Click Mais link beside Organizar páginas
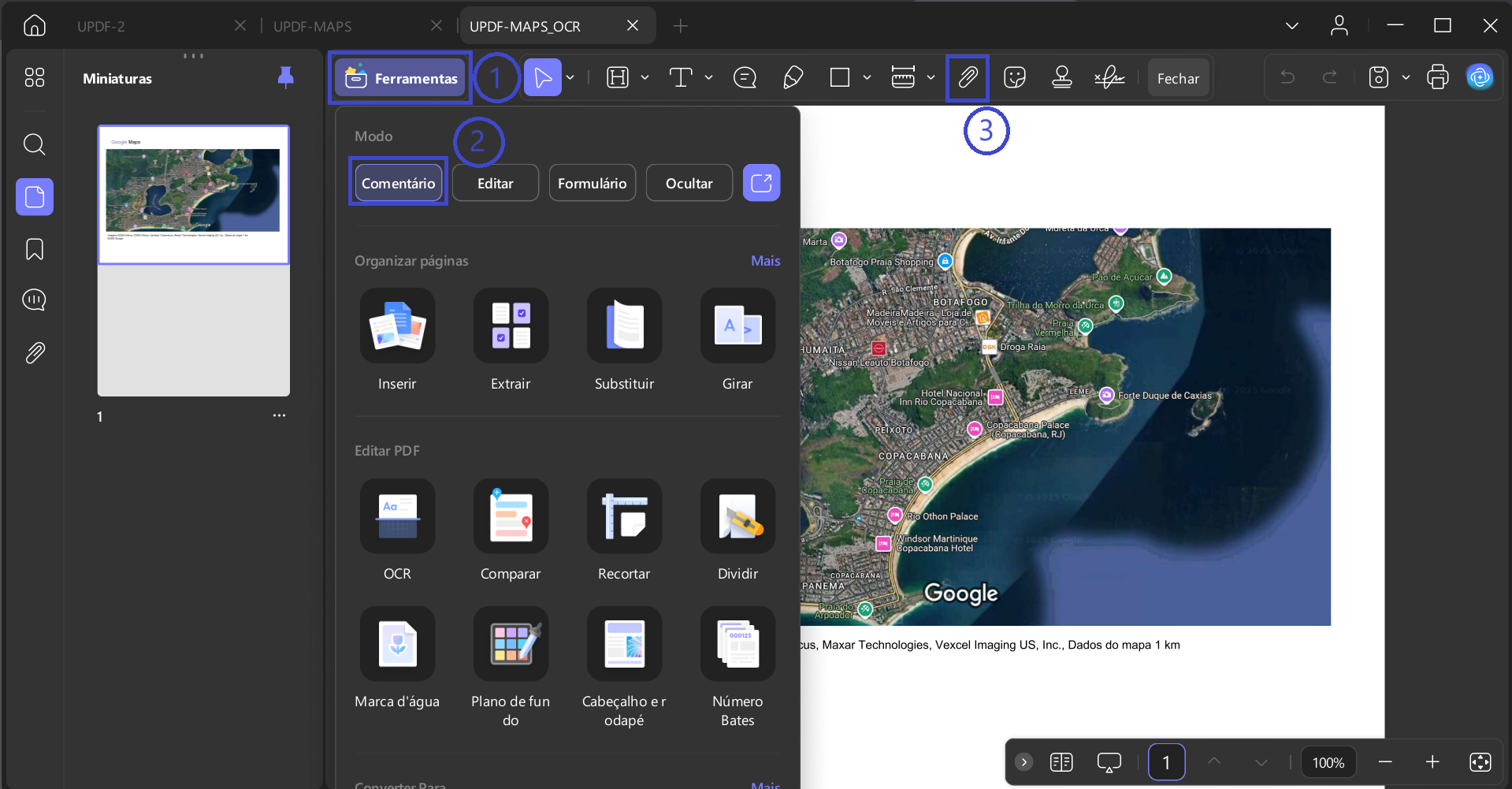Screen dimensions: 1512x789 (x=765, y=261)
